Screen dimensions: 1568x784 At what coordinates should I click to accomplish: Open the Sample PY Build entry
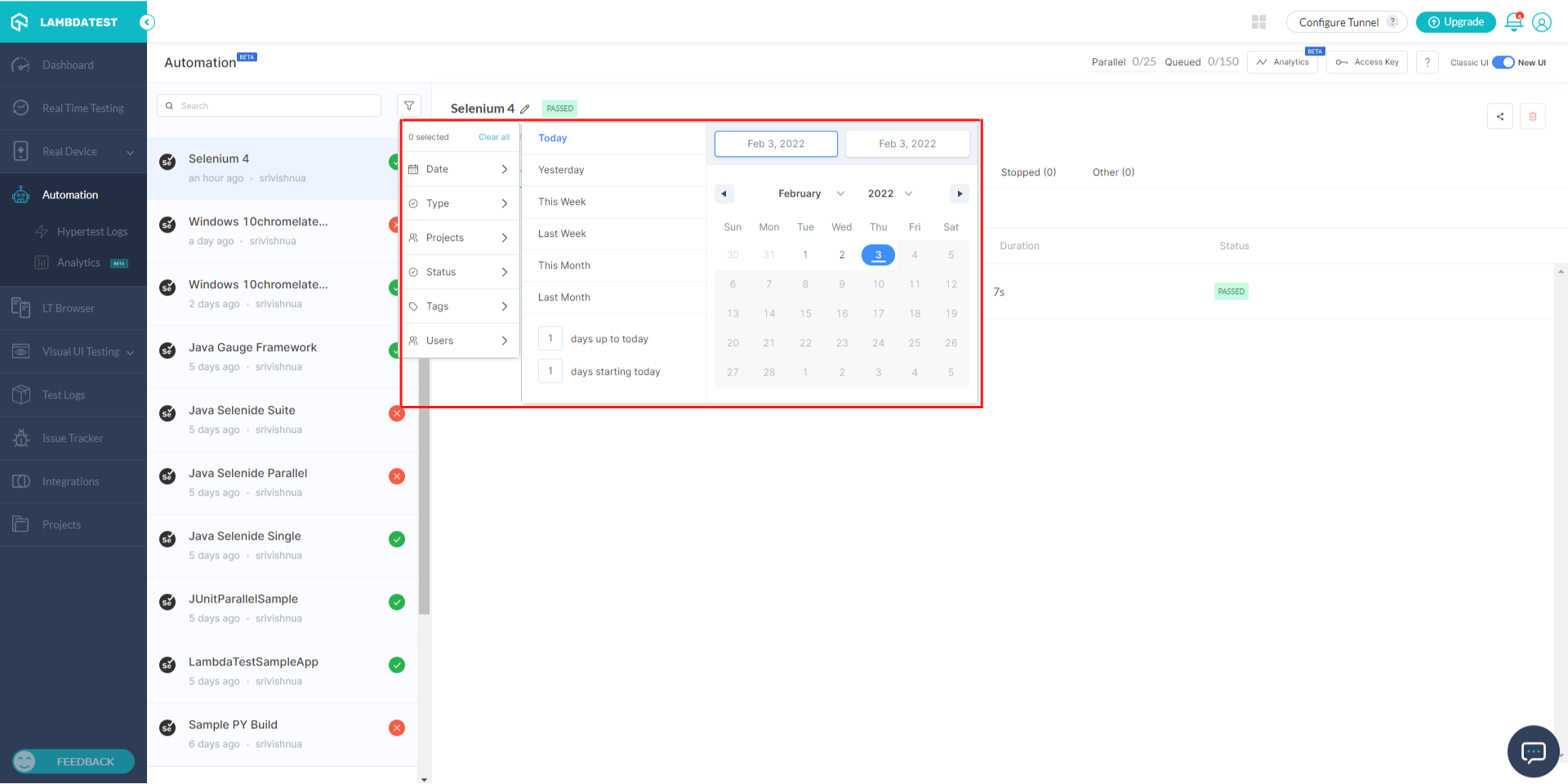click(x=282, y=734)
